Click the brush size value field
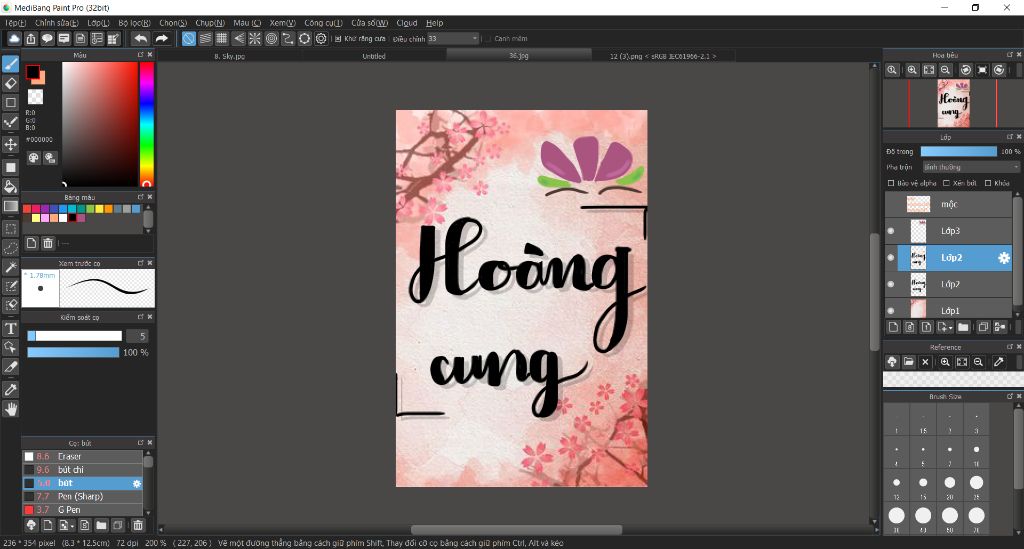Viewport: 1024px width, 549px height. (x=137, y=336)
